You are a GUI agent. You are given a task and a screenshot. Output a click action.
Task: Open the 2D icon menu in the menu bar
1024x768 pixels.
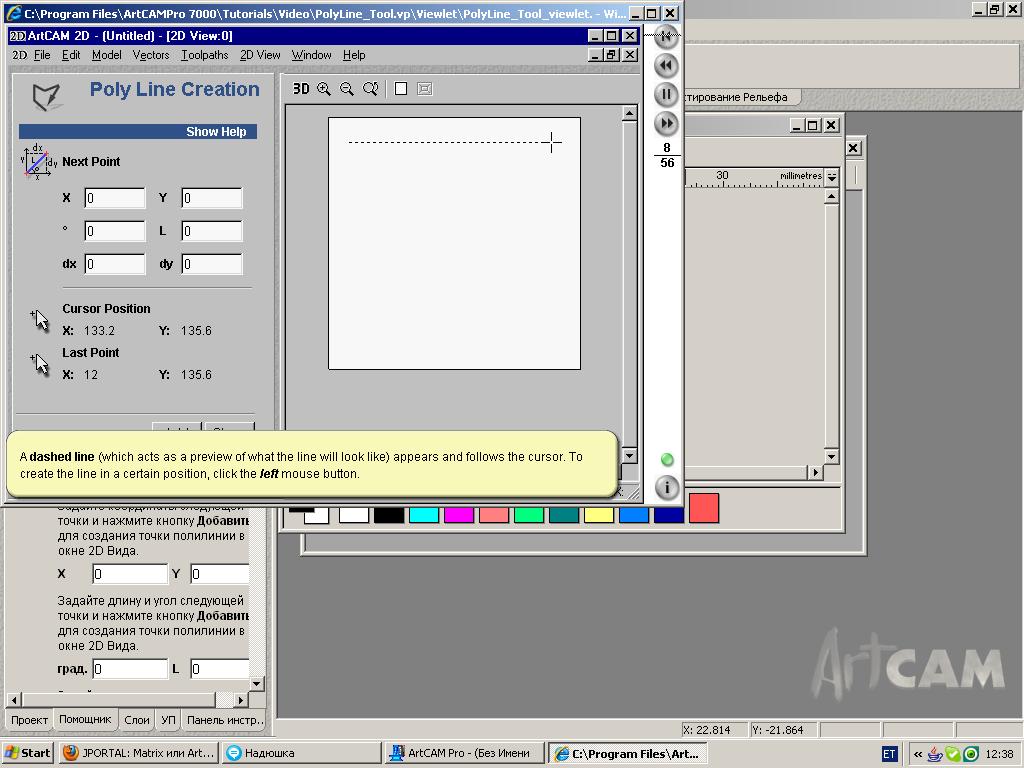20,55
